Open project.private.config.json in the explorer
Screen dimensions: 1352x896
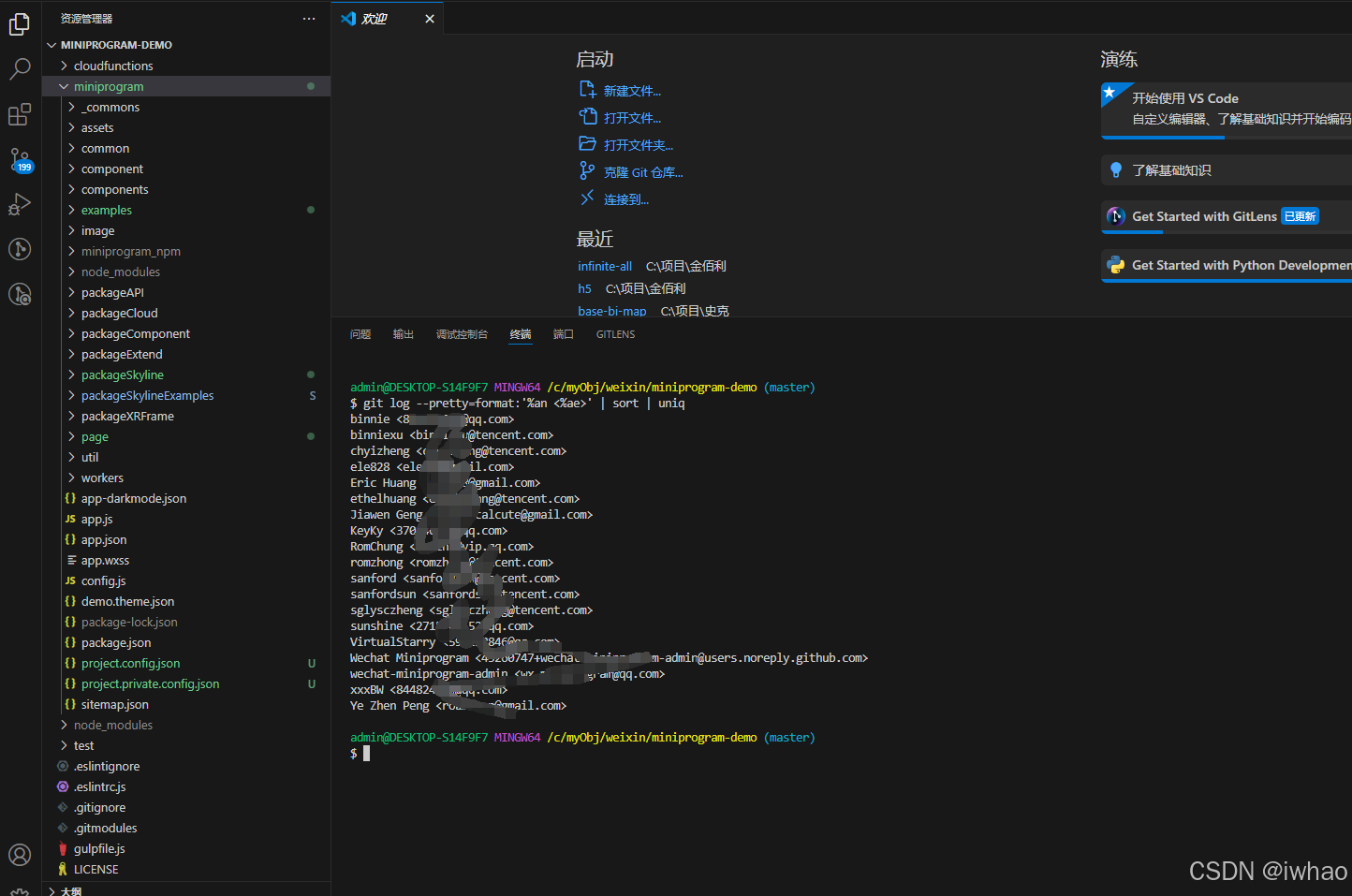tap(150, 683)
